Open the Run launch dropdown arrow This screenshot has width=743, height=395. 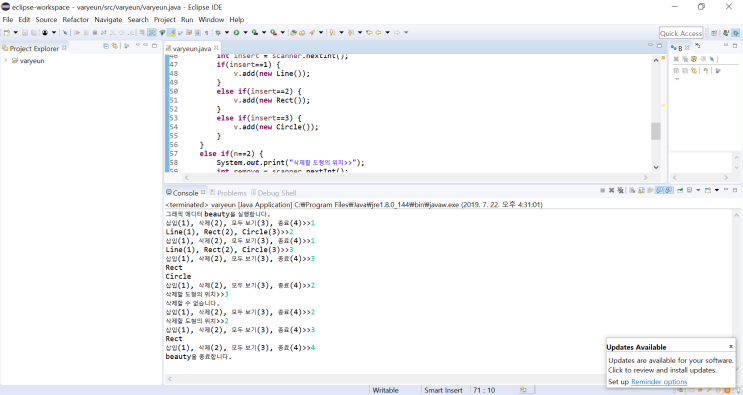245,33
